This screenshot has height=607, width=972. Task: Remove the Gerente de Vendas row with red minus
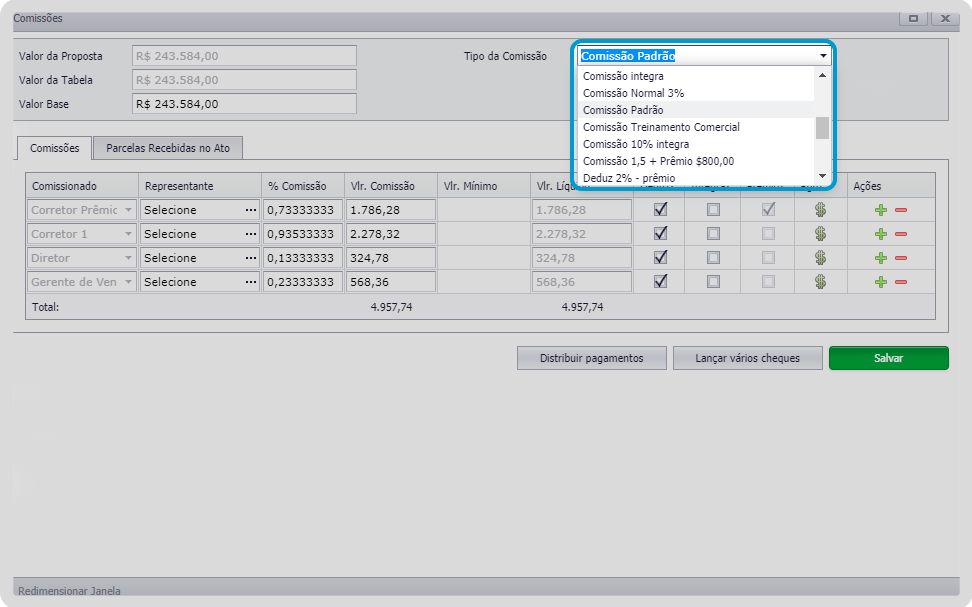pyautogui.click(x=901, y=282)
